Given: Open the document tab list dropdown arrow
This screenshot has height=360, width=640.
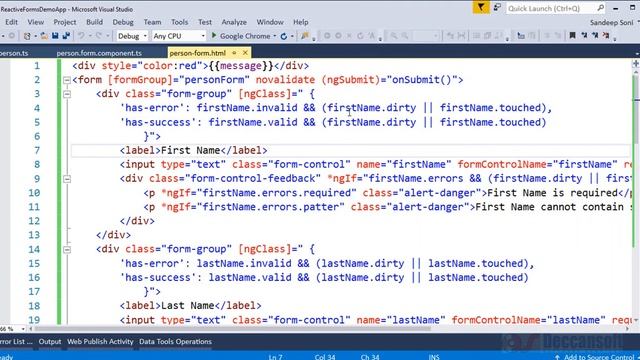Looking at the screenshot, I should (x=637, y=53).
